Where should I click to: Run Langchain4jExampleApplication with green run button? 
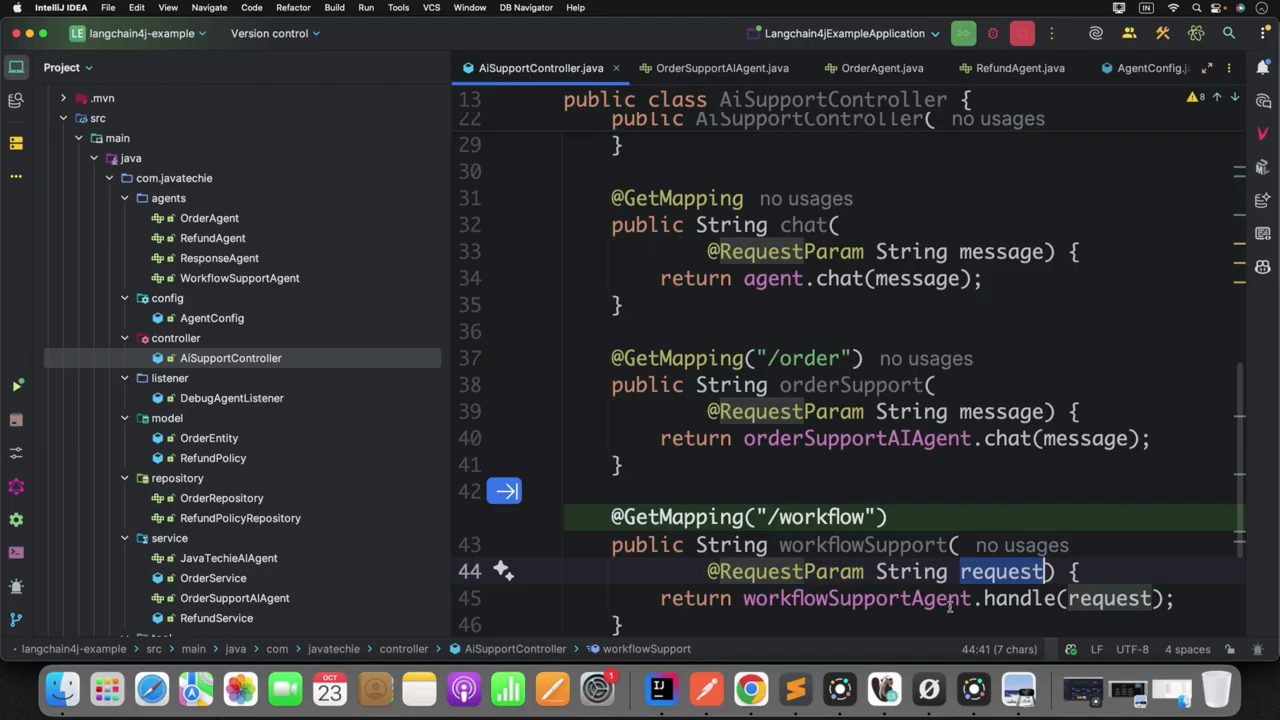click(963, 33)
